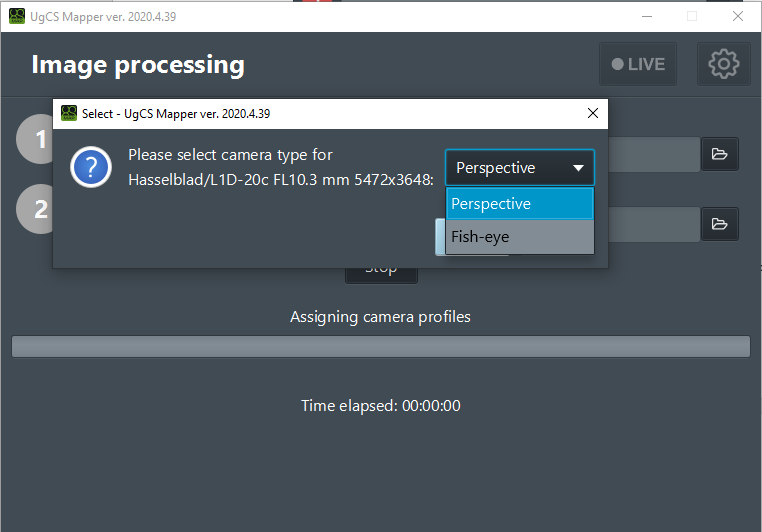
Task: Click the camera profile progress bar
Action: 381,346
